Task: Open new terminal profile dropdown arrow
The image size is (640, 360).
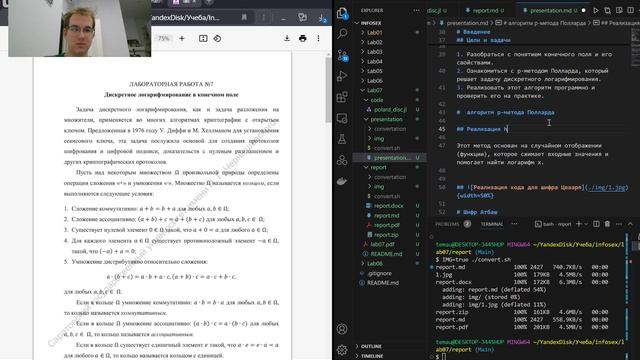Action: pyautogui.click(x=586, y=224)
